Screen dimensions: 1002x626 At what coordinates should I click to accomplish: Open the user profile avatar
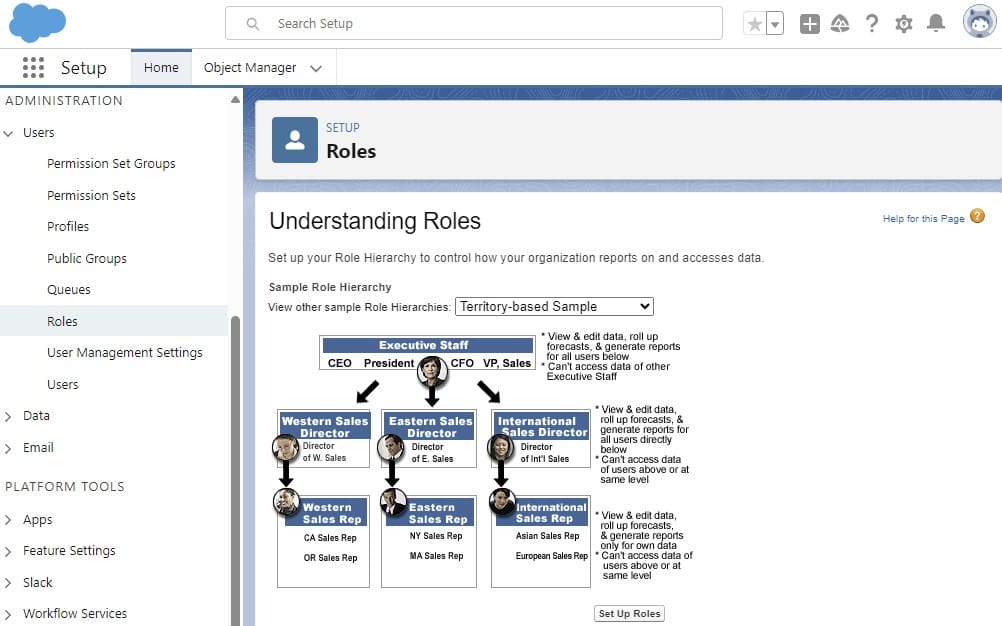[980, 22]
